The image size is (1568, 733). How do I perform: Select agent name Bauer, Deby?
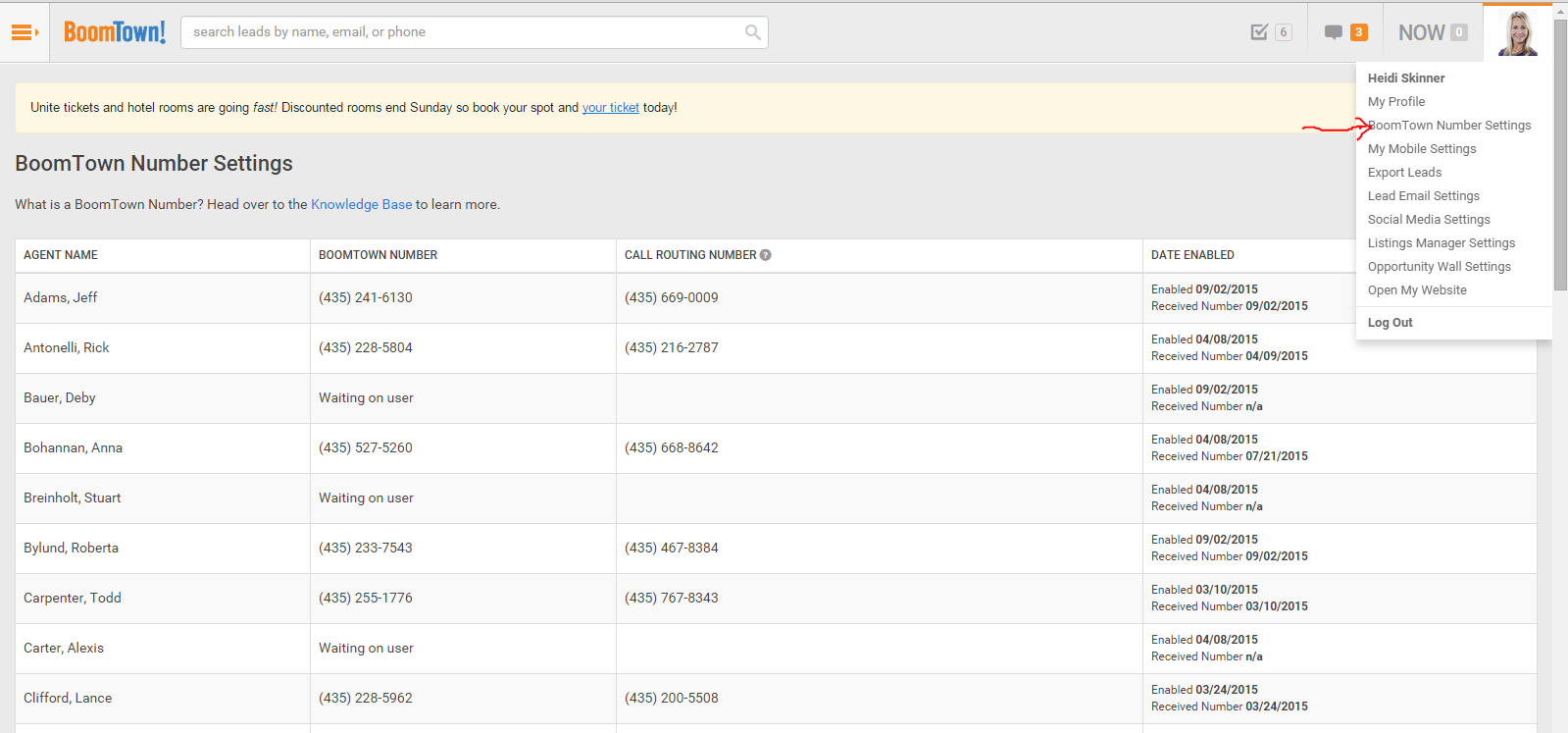point(60,397)
